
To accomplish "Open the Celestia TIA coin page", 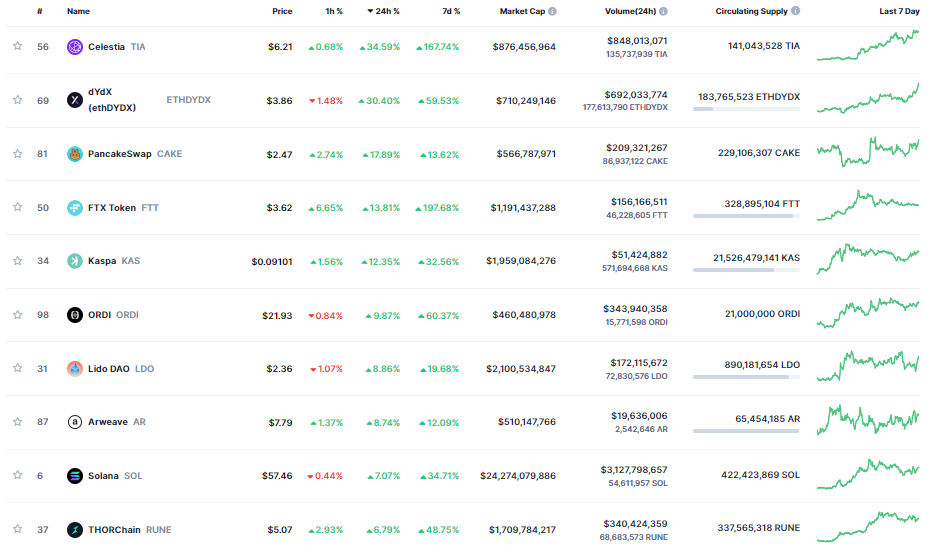I will (117, 47).
